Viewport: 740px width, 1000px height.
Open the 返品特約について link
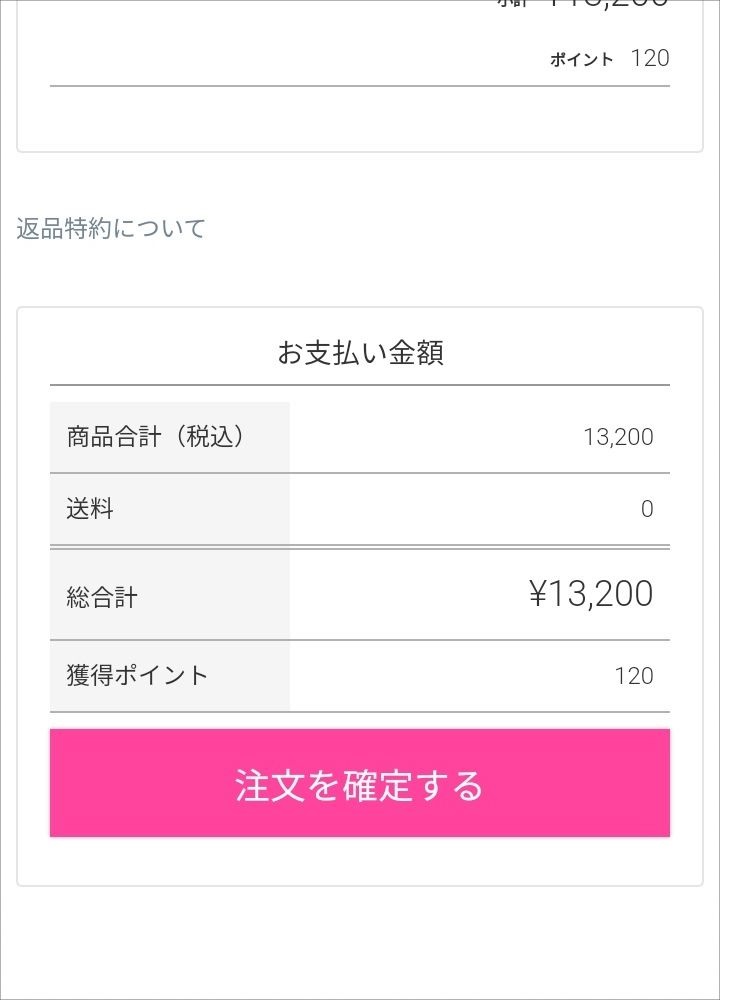tap(111, 229)
